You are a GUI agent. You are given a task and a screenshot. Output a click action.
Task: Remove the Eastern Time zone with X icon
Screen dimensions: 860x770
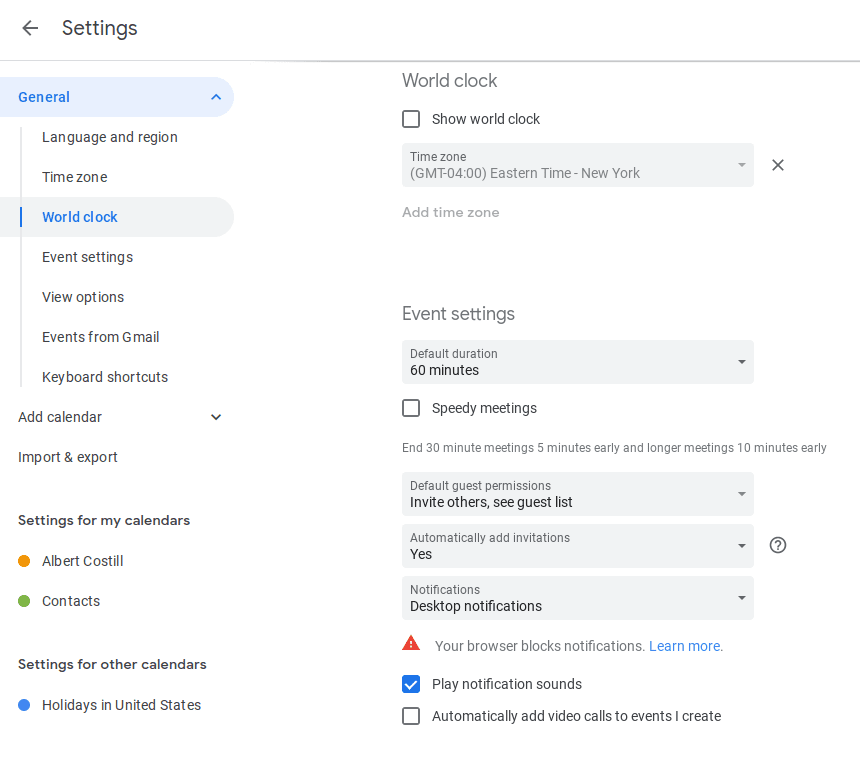[x=778, y=165]
